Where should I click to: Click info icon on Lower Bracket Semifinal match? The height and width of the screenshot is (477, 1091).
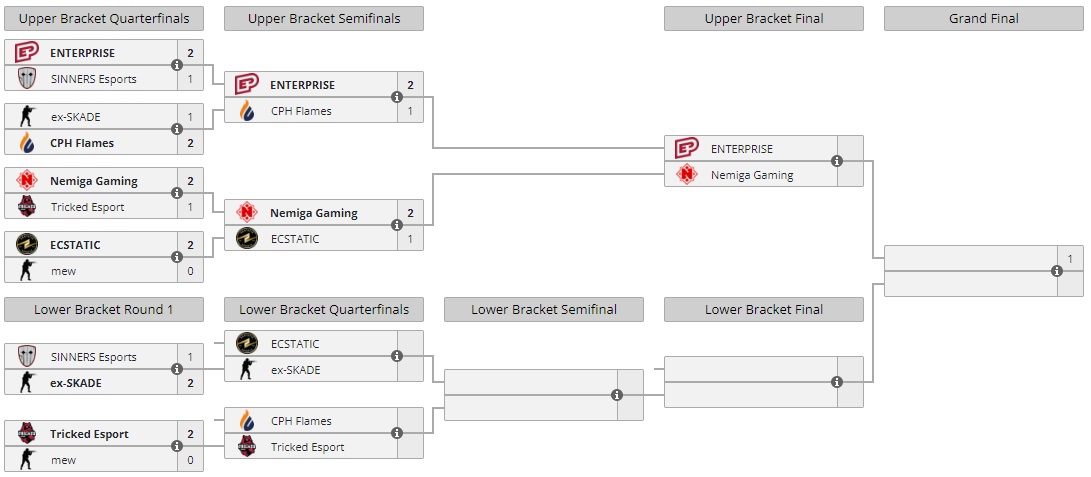pyautogui.click(x=617, y=395)
